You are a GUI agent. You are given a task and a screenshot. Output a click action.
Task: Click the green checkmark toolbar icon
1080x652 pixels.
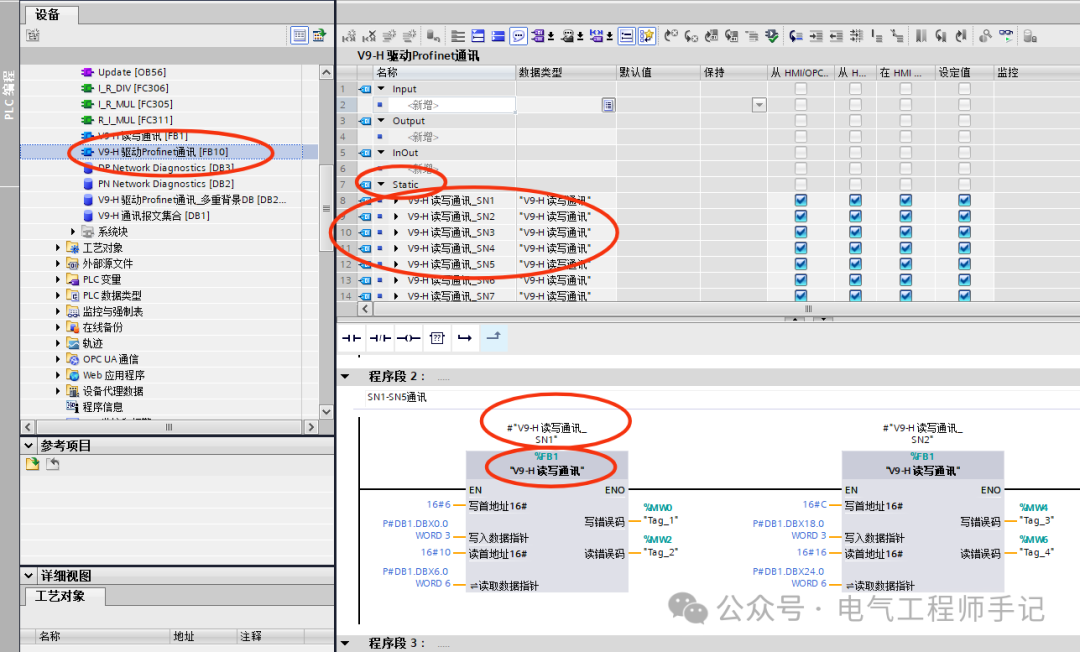coord(771,36)
